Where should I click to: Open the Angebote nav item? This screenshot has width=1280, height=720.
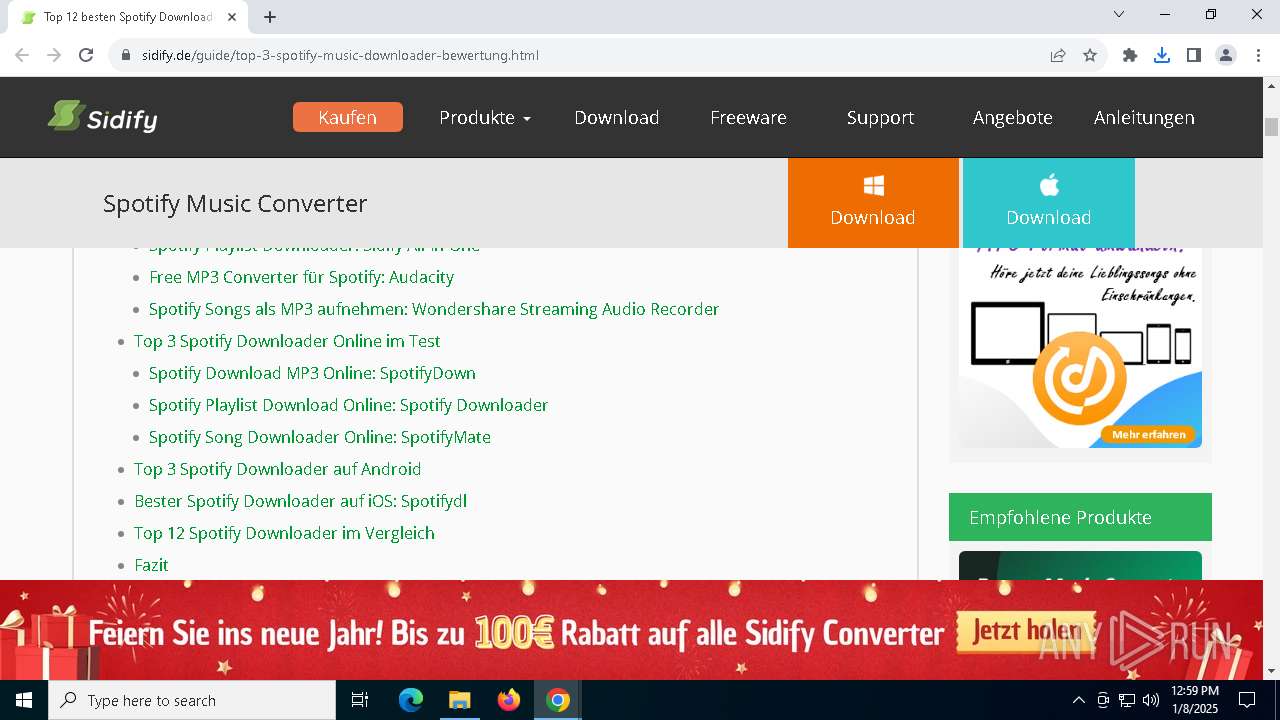pos(1013,117)
